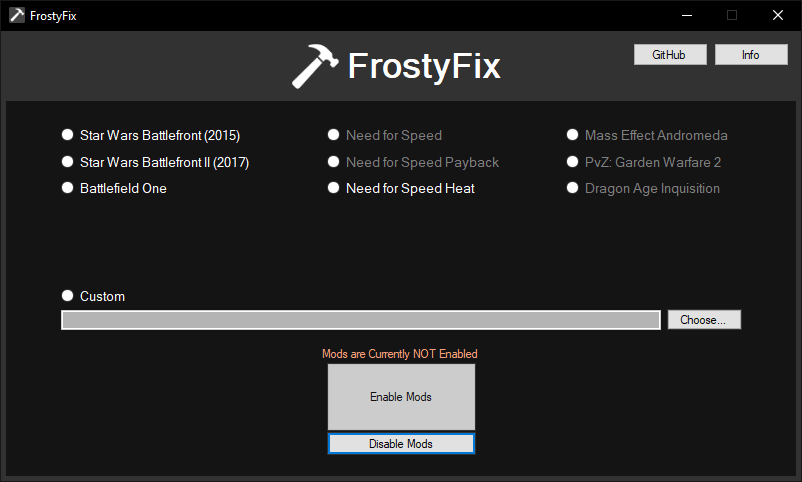Pick Dragon Age Inquisition radio button
The image size is (802, 482).
573,188
